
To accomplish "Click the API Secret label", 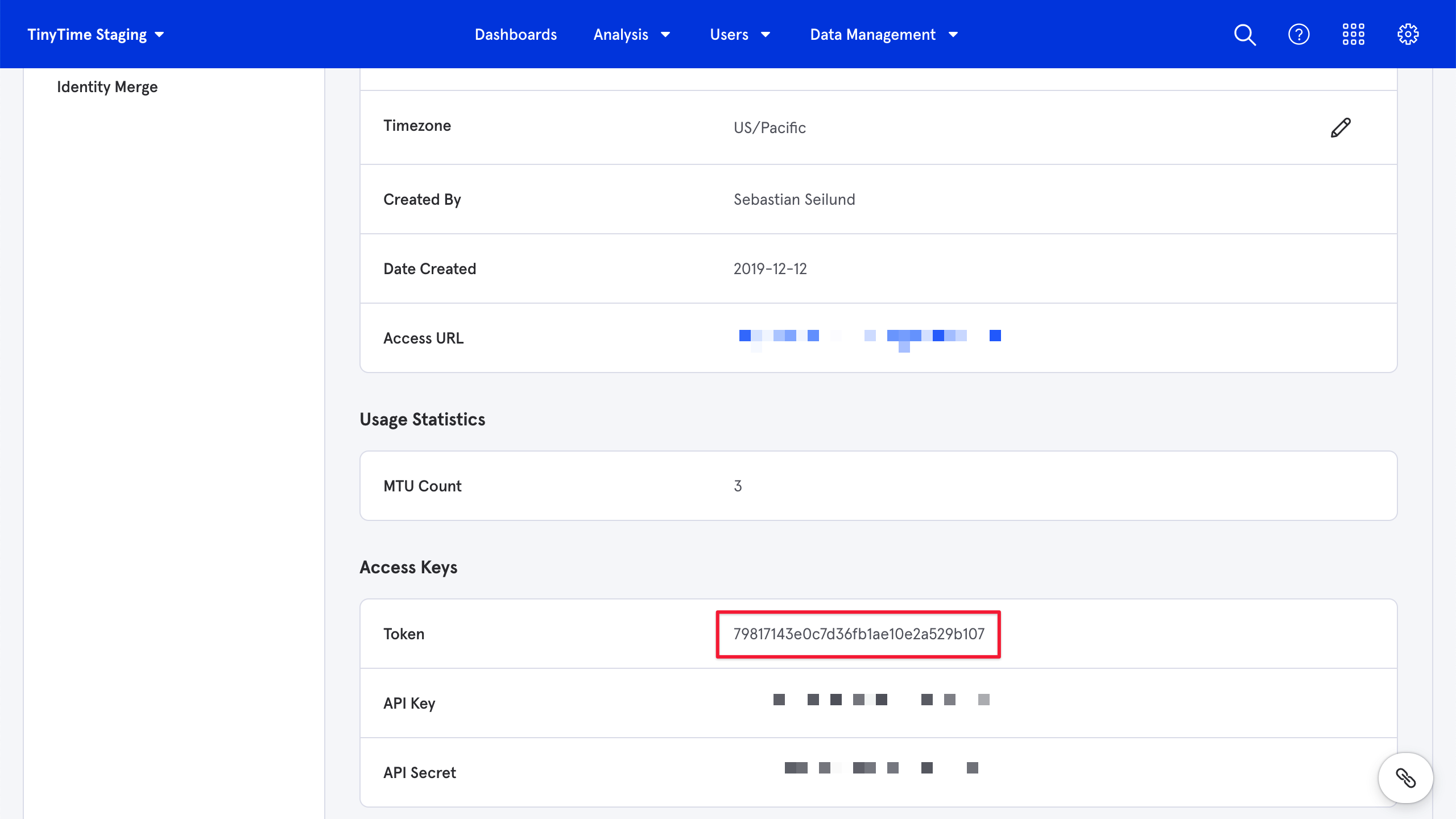I will click(x=420, y=773).
